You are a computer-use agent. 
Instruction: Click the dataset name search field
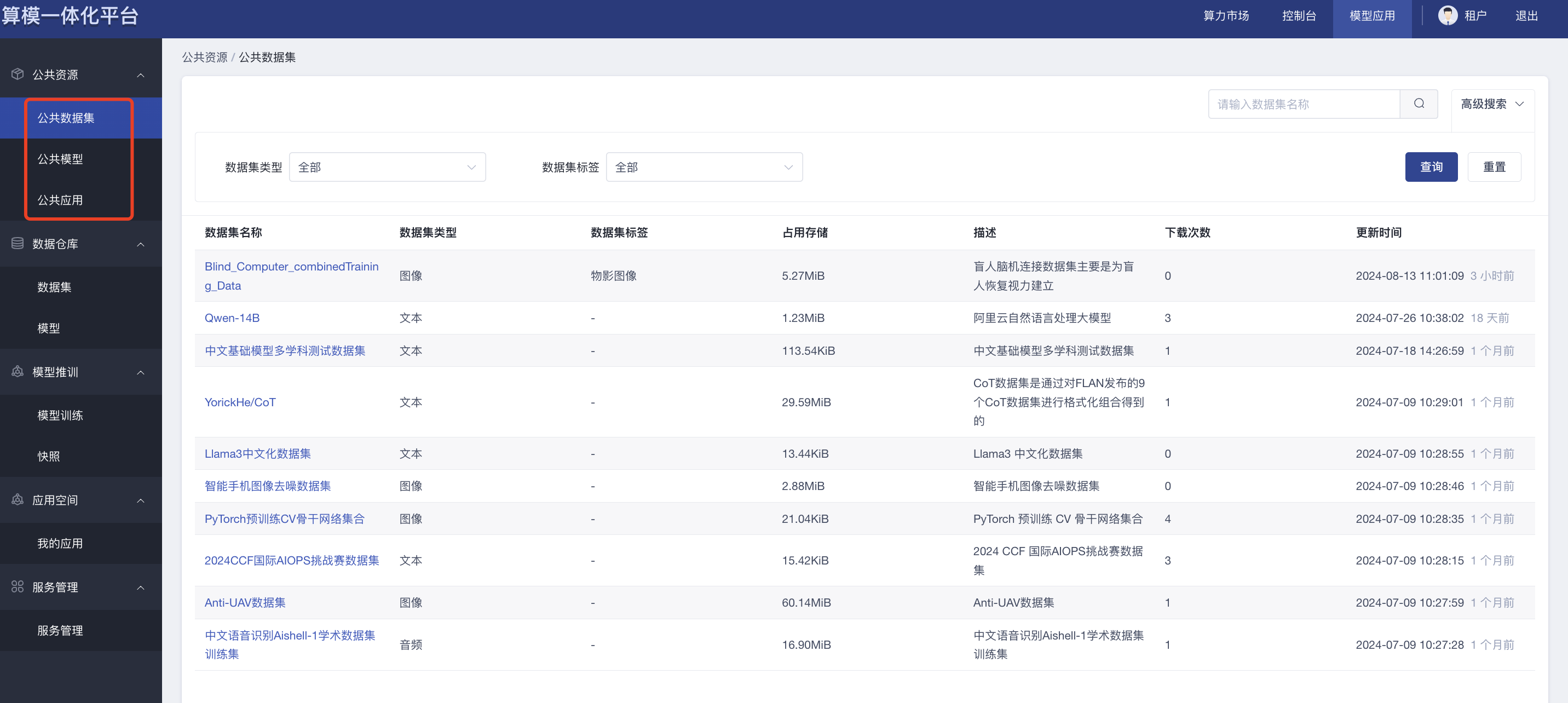point(1303,104)
